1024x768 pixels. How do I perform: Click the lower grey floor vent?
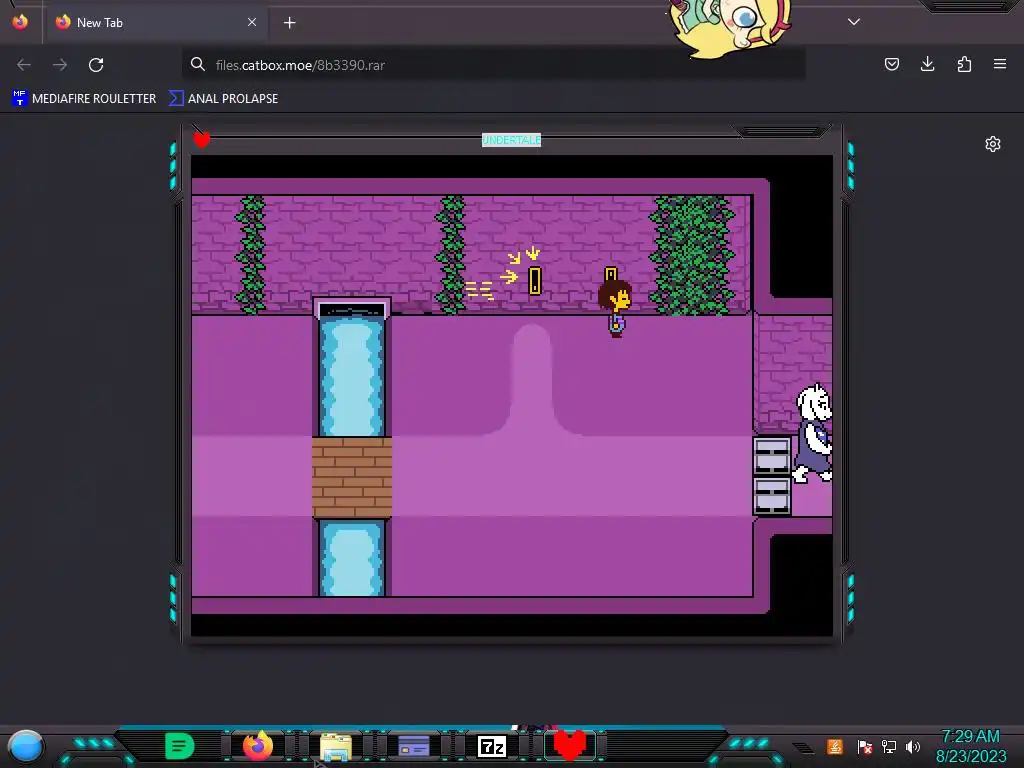coord(772,496)
